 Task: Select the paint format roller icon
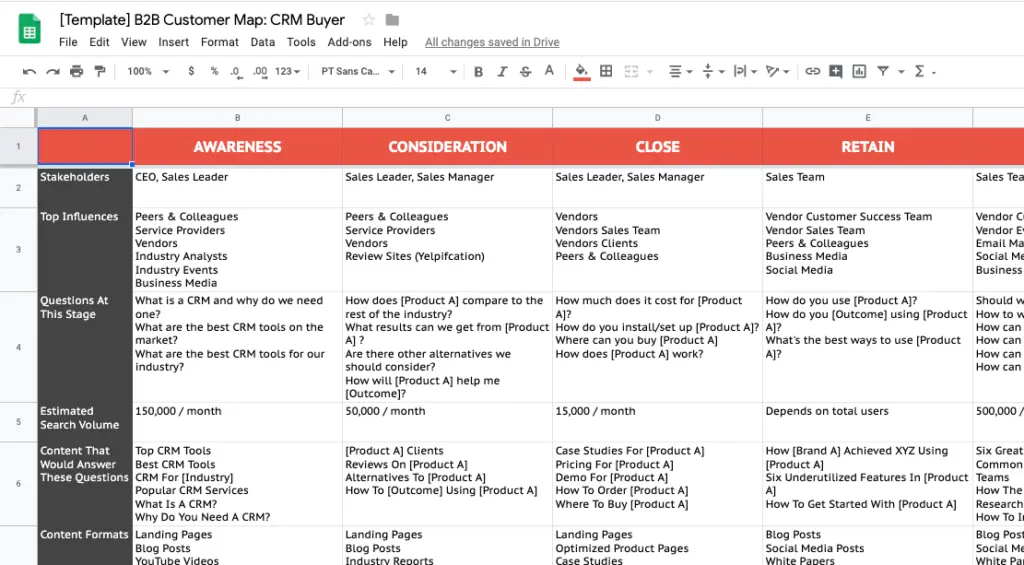[x=100, y=72]
